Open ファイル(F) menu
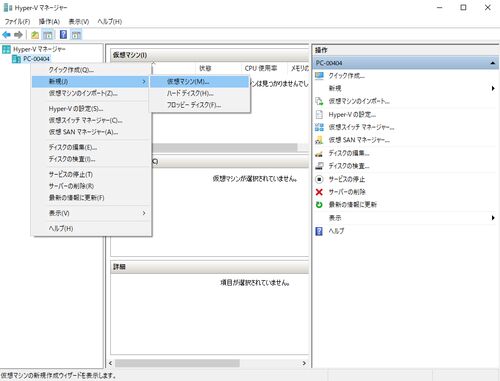 click(17, 22)
